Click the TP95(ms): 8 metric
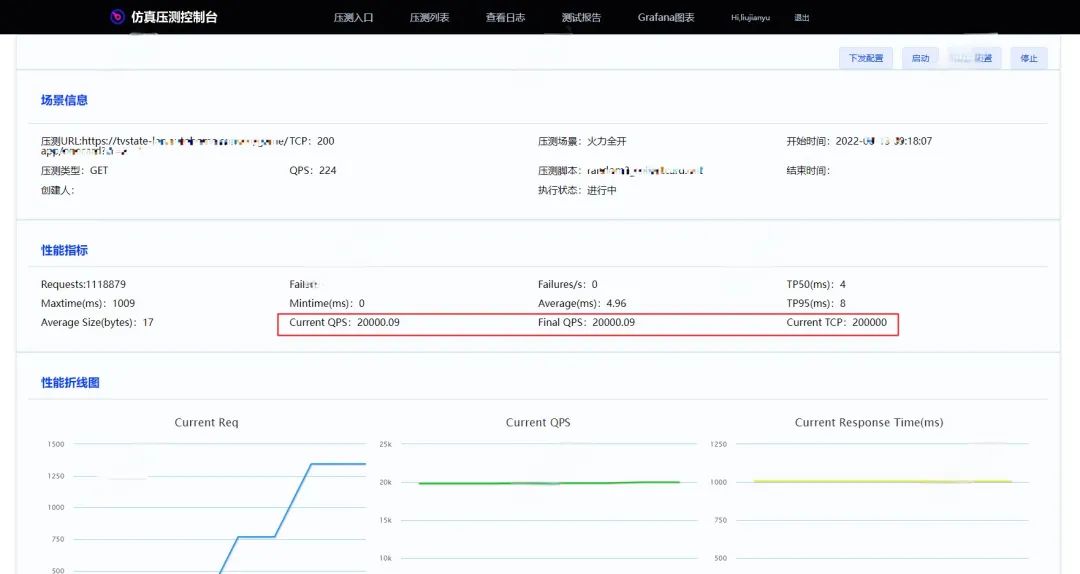Image resolution: width=1080 pixels, height=574 pixels. tap(816, 303)
